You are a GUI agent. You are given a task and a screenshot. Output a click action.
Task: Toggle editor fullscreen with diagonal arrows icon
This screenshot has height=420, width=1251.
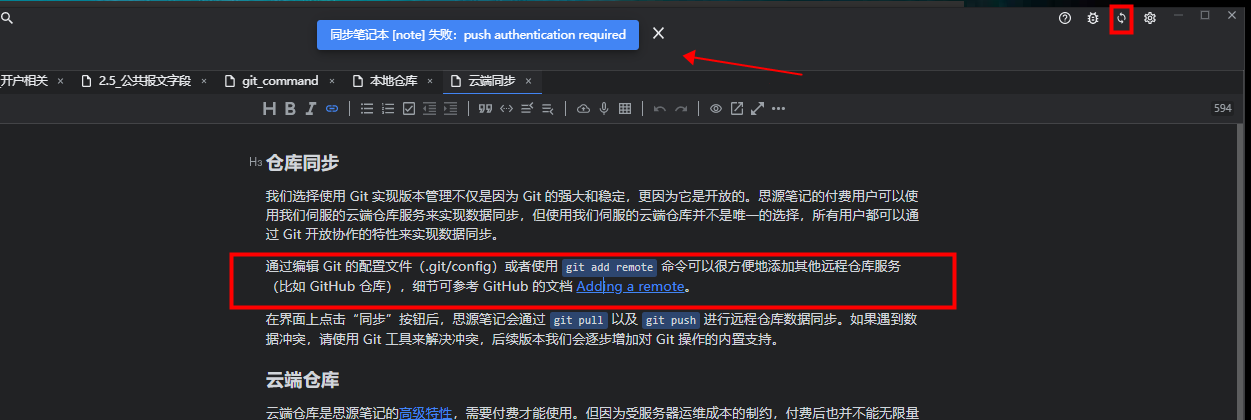tap(757, 109)
